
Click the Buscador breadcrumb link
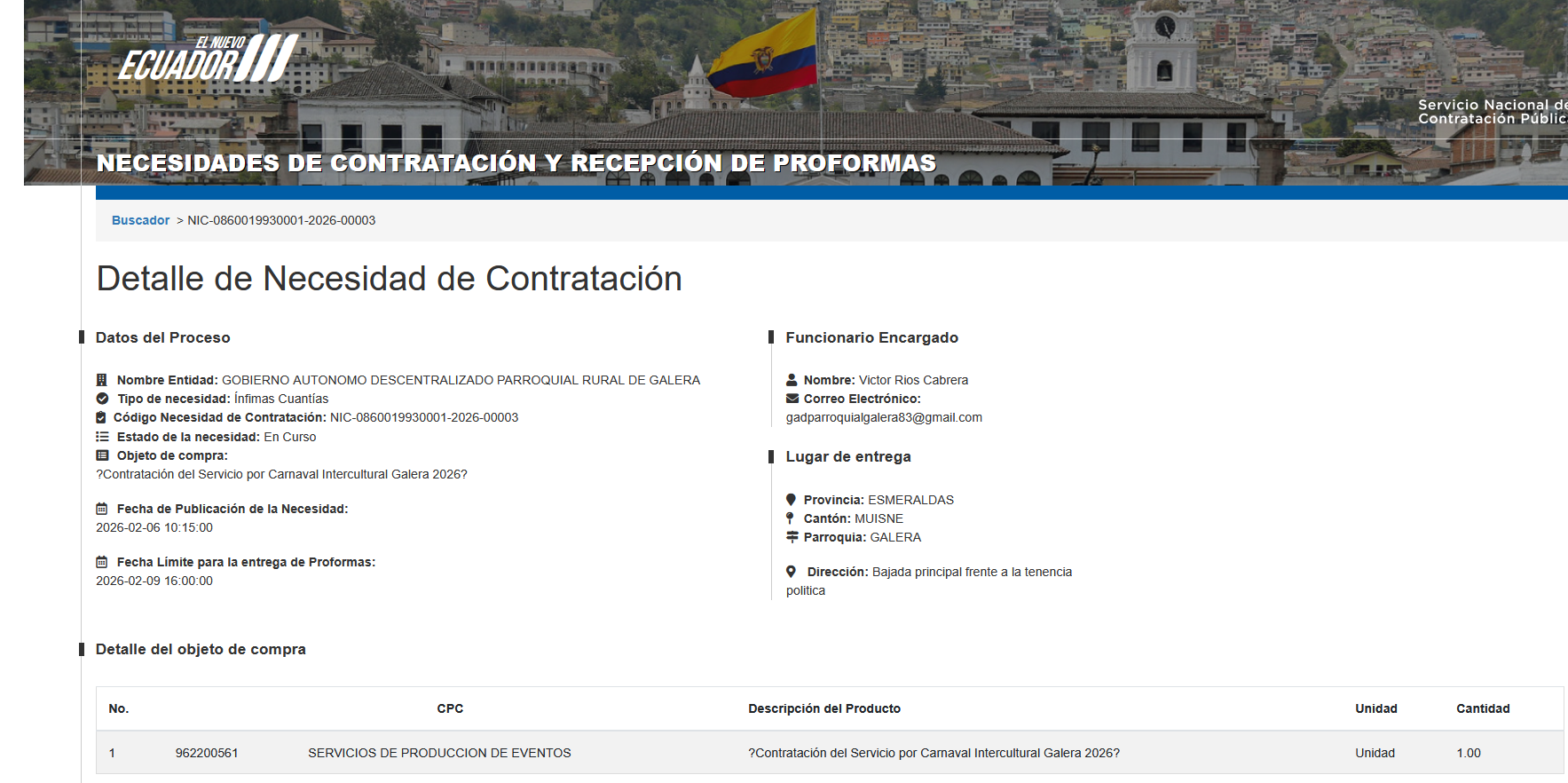point(140,220)
